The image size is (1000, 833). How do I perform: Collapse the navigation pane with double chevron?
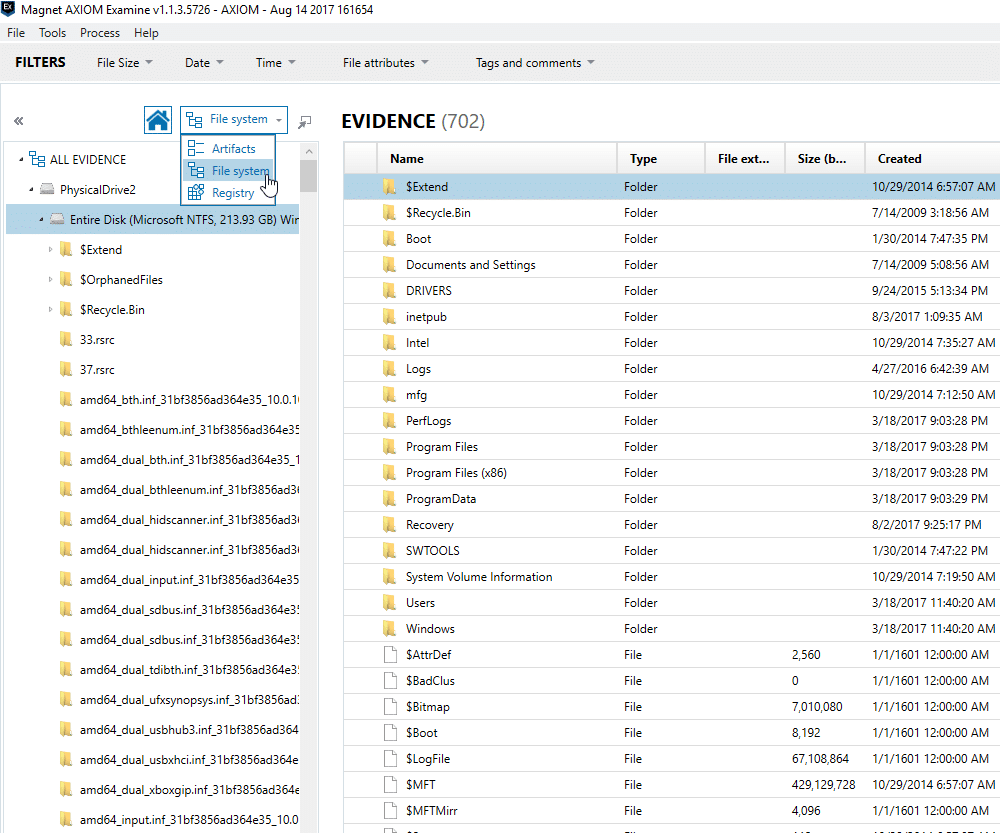point(18,121)
